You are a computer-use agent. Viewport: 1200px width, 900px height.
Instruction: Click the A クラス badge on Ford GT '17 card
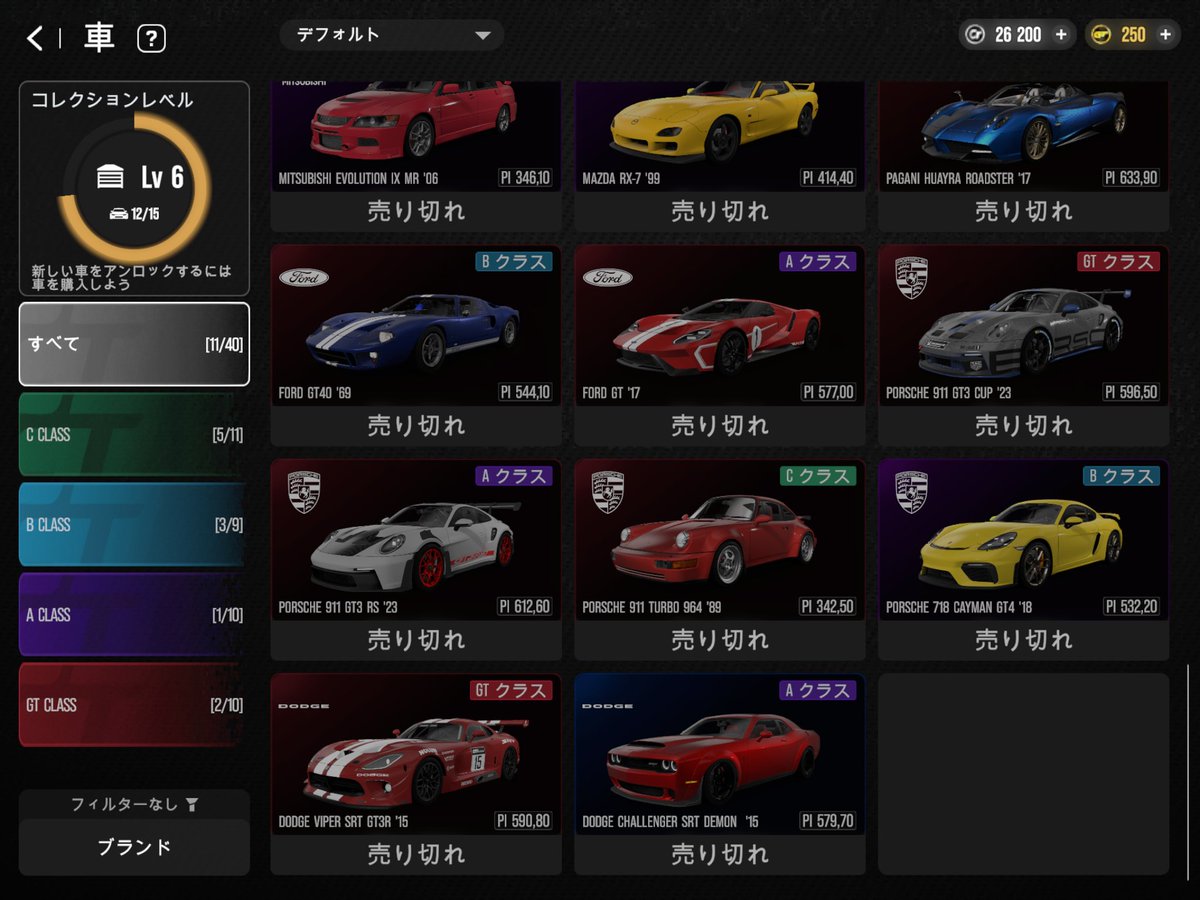point(818,262)
